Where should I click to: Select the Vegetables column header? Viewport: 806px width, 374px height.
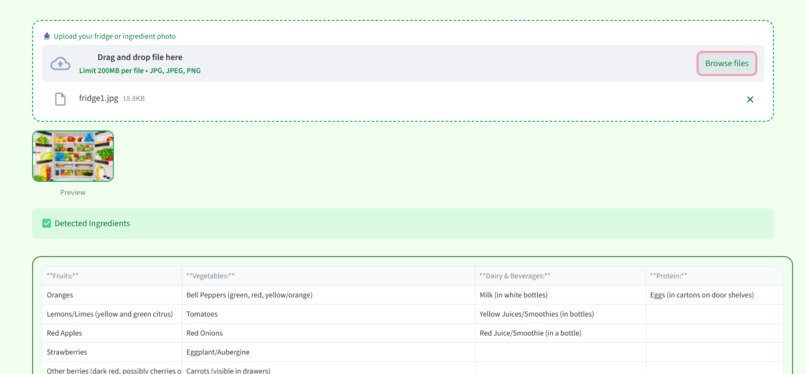pos(328,276)
